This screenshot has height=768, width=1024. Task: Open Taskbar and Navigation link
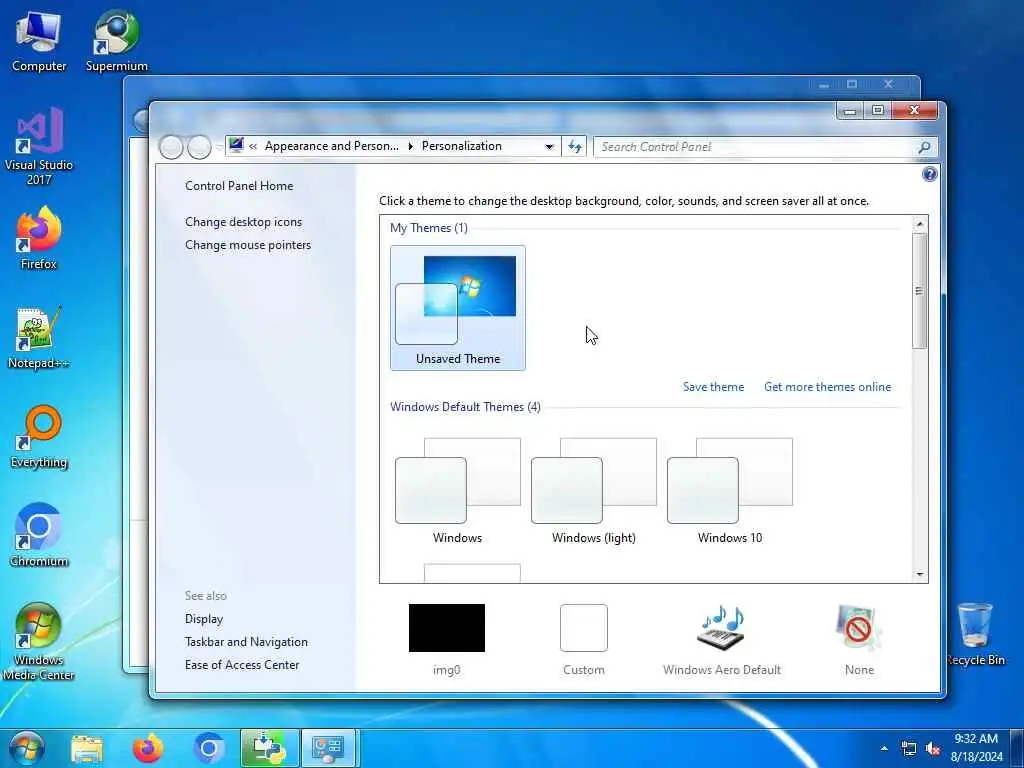(x=246, y=642)
